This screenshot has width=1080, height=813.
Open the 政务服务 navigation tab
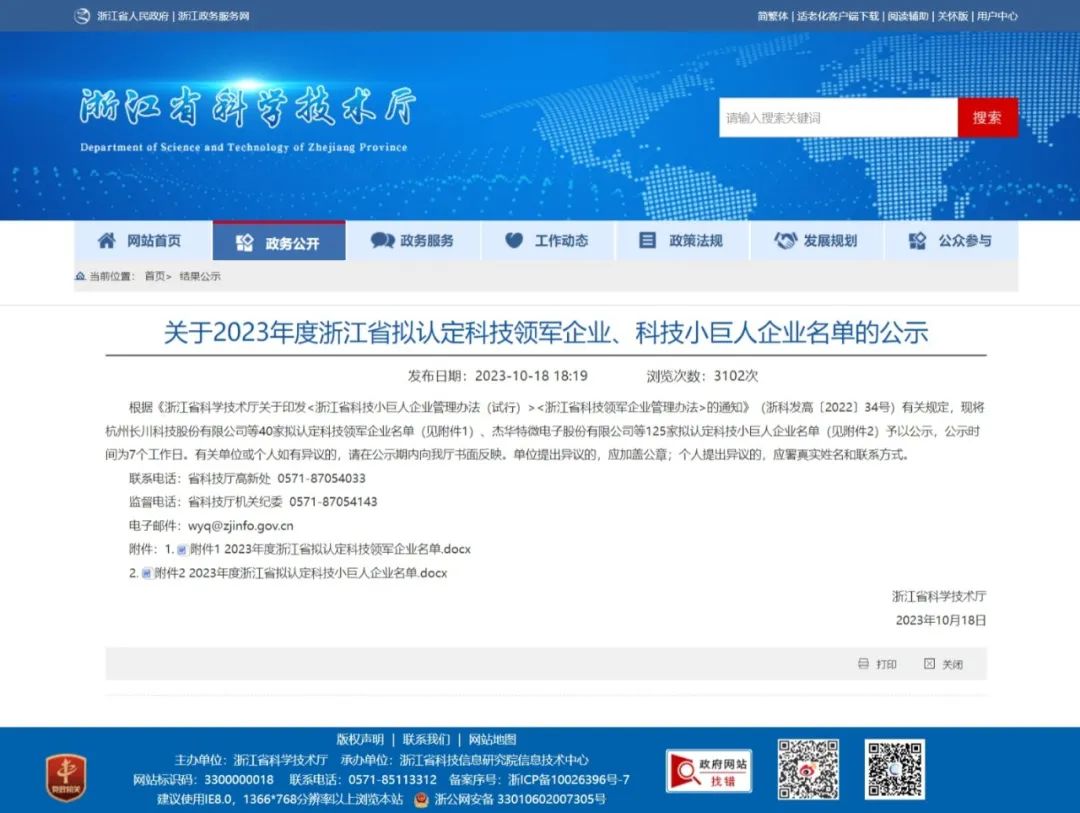pyautogui.click(x=413, y=241)
